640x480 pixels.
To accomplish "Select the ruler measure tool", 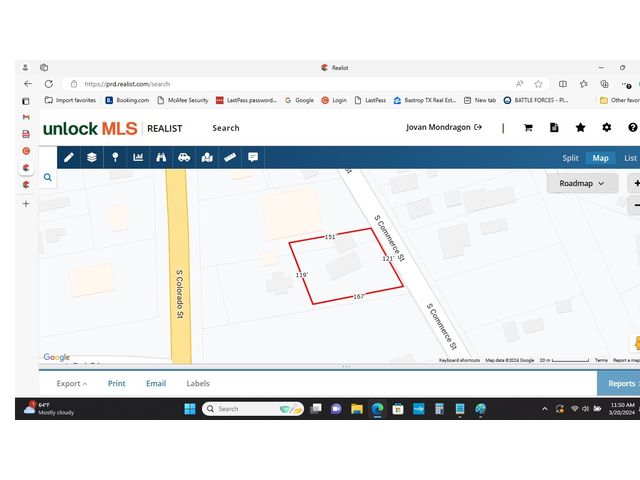I will pos(230,157).
